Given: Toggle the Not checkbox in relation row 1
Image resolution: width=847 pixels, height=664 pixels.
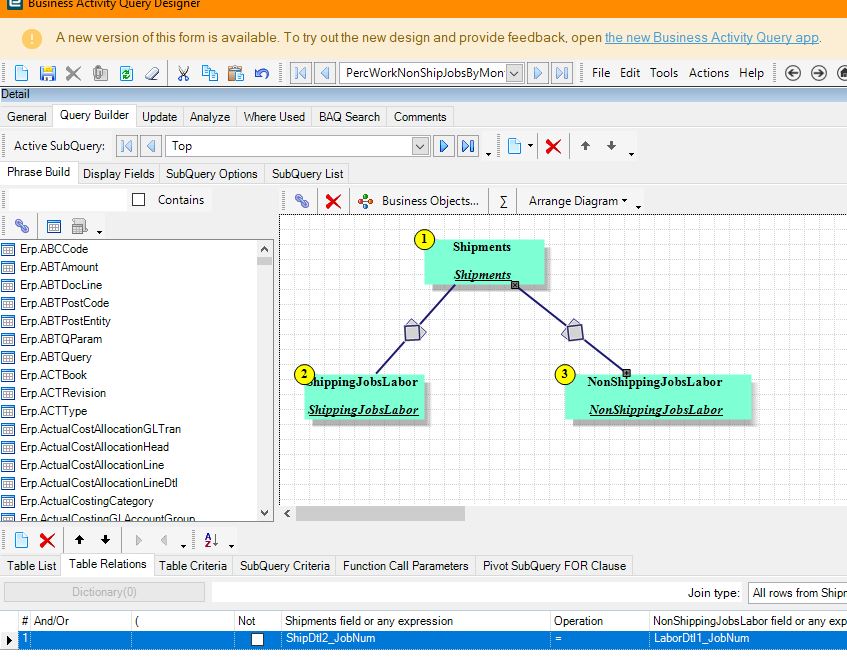Looking at the screenshot, I should pos(258,639).
